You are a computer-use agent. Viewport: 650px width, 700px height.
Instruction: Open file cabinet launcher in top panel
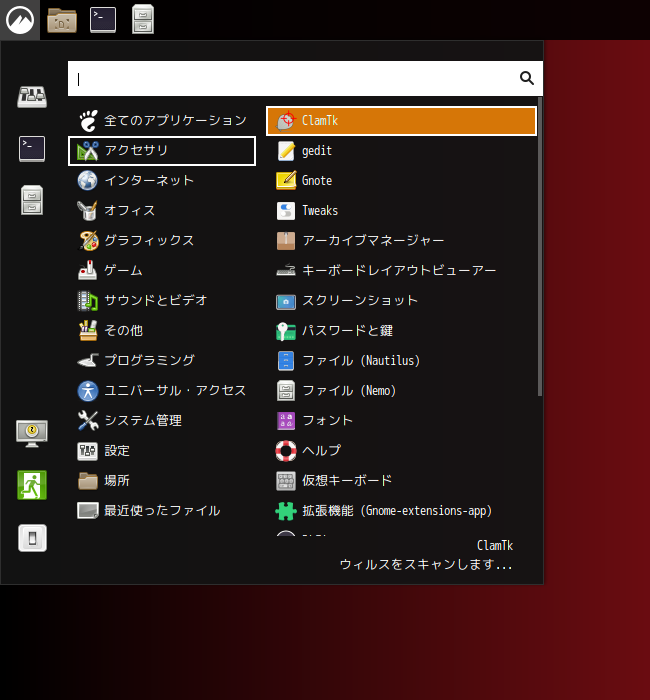click(143, 20)
